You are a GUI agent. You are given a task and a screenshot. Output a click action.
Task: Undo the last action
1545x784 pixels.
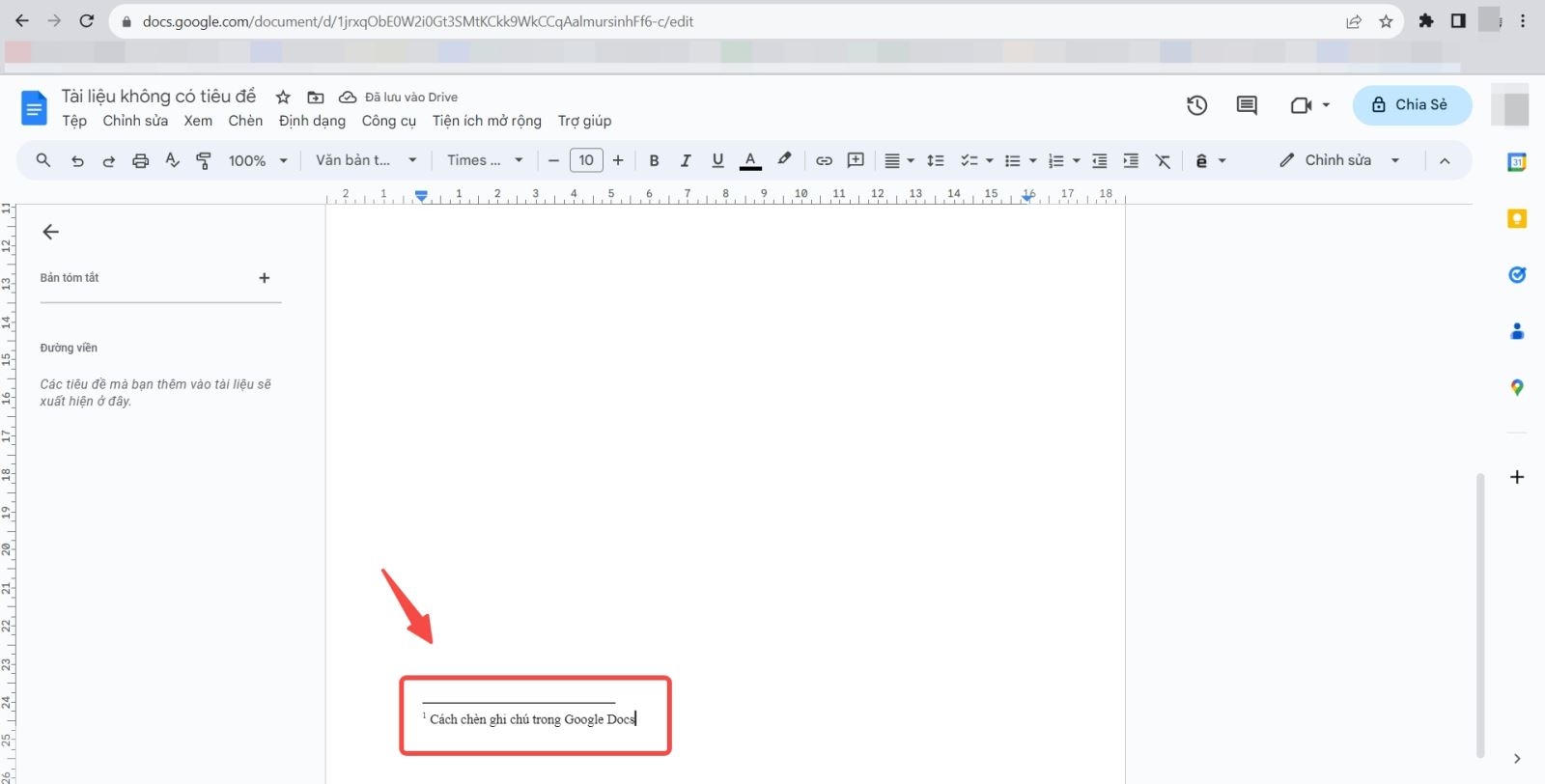click(77, 161)
